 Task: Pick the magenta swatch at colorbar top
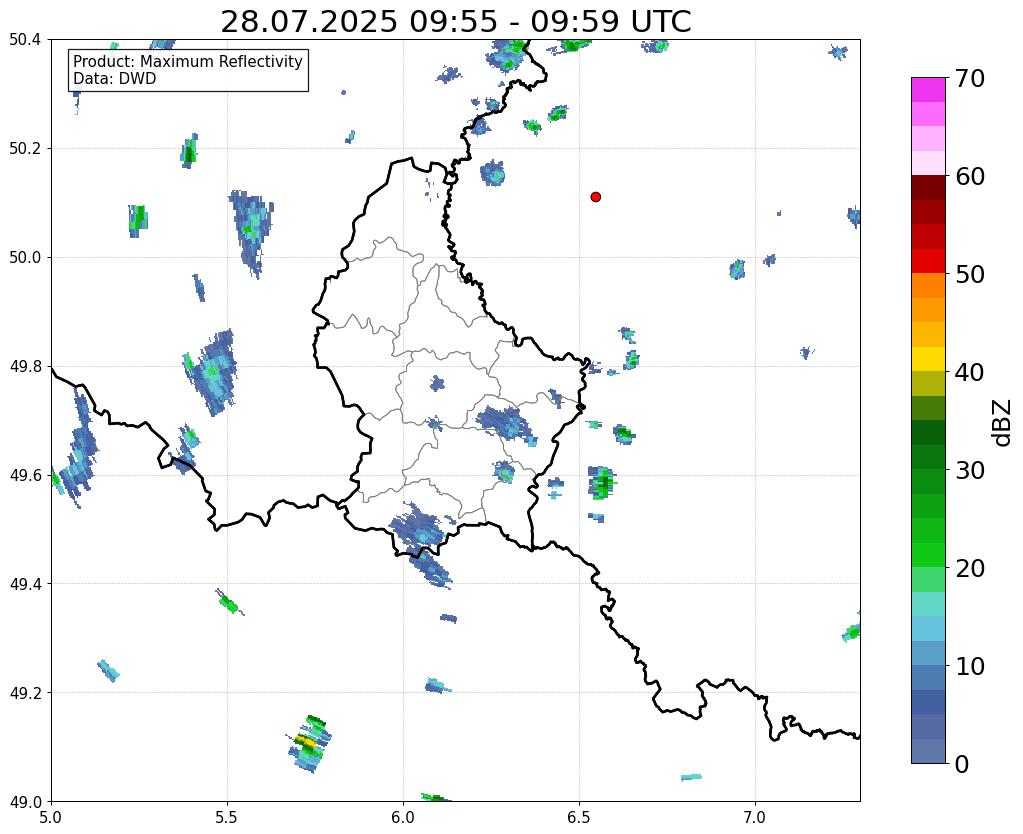pos(928,90)
